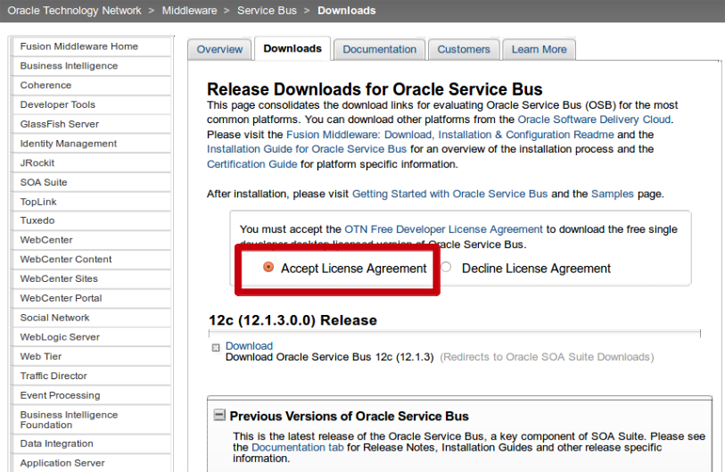Go to Oracle Software Delivery Cloud link
The height and width of the screenshot is (472, 725).
pyautogui.click(x=594, y=119)
